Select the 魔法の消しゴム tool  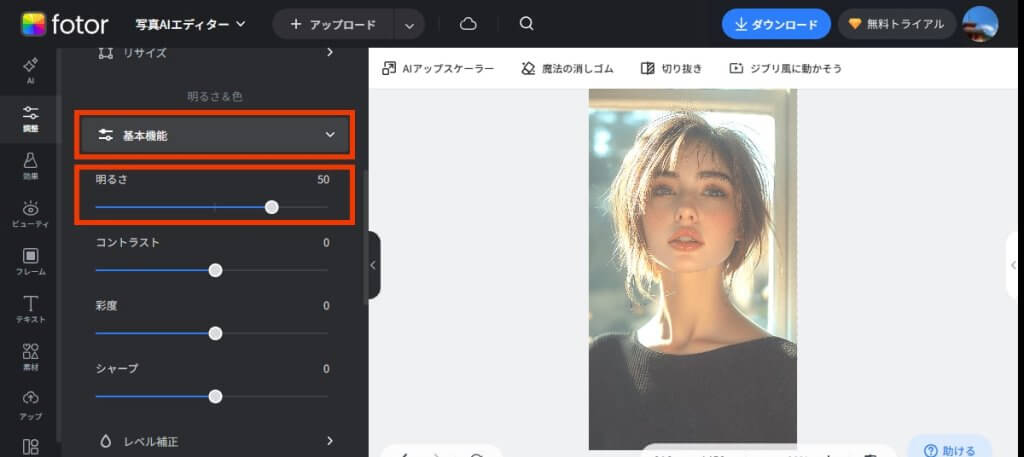pyautogui.click(x=566, y=69)
